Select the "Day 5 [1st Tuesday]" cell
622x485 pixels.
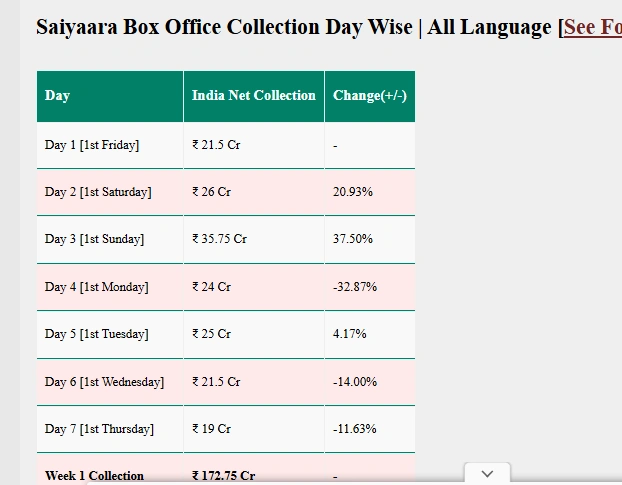[96, 334]
